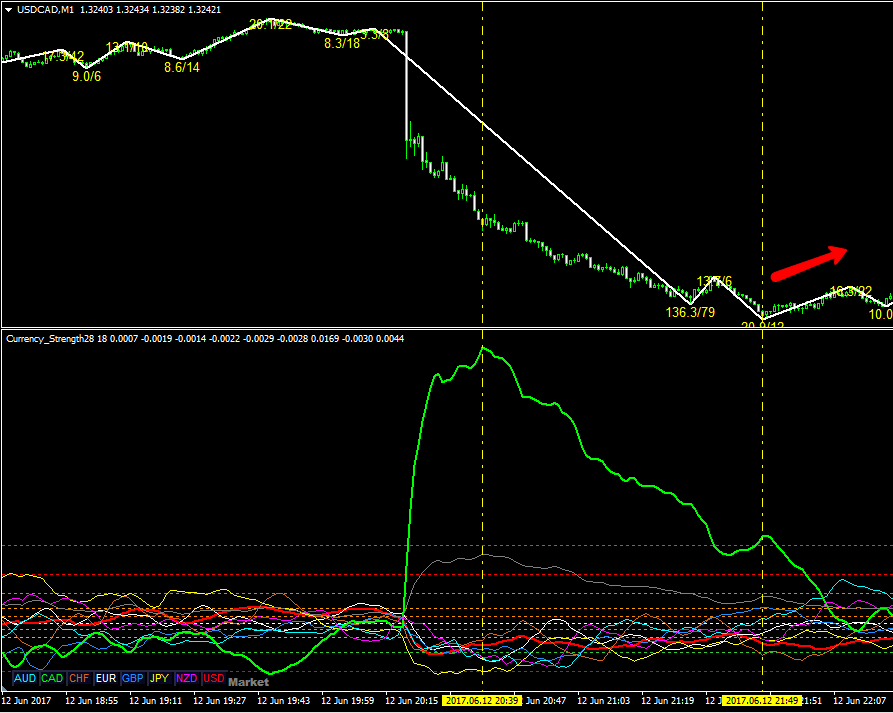
Task: Click the 8.6/14 zigzag label
Action: point(182,67)
